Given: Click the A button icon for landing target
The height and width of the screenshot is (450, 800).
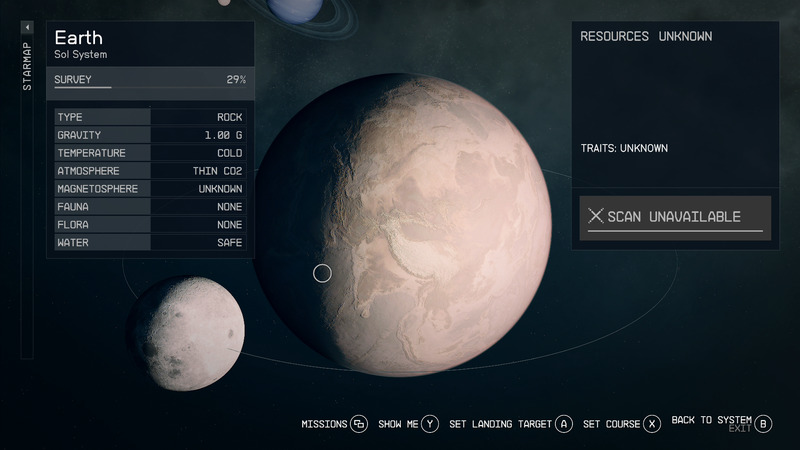Looking at the screenshot, I should [564, 424].
